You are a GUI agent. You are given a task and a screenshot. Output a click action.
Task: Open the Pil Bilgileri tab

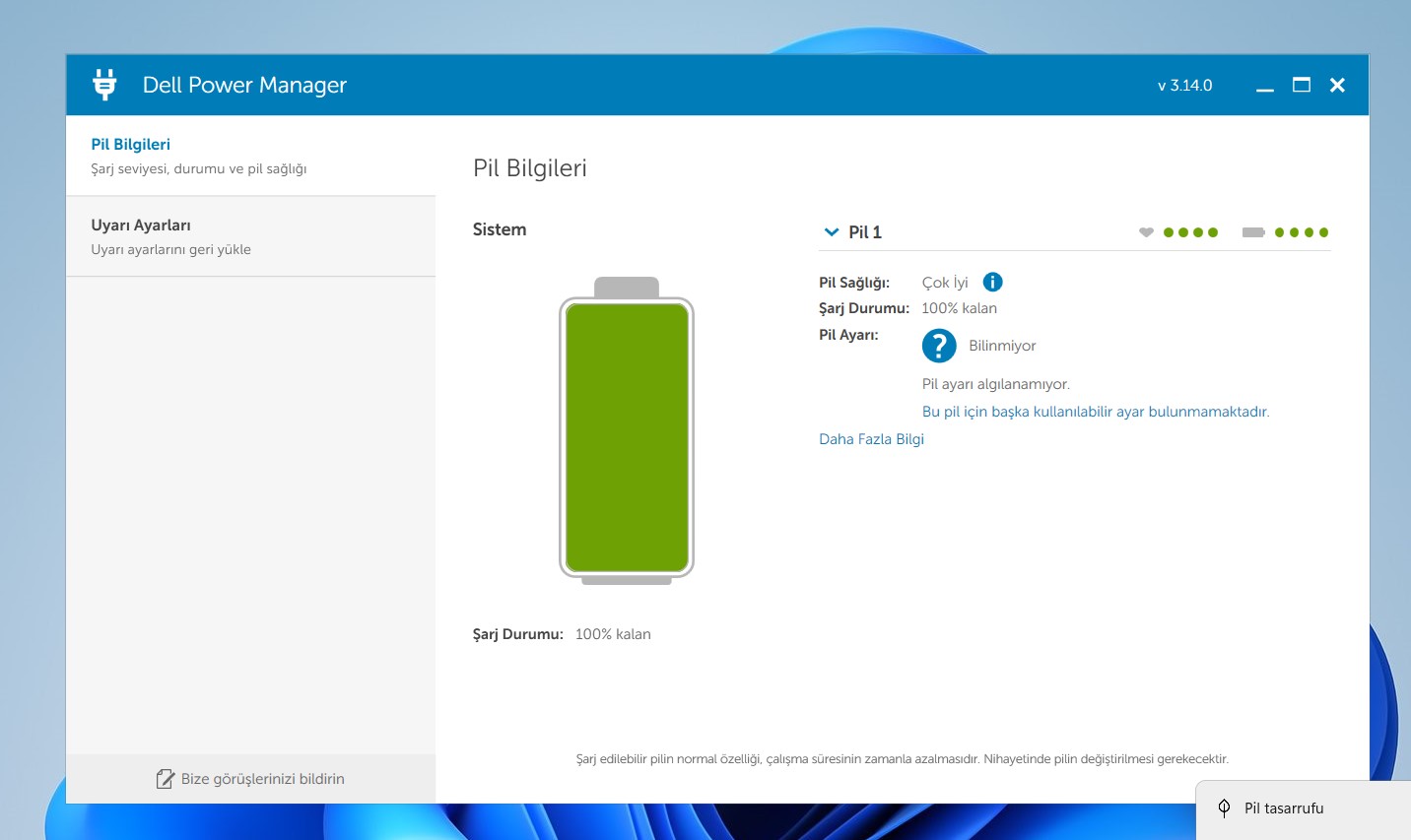pos(131,145)
